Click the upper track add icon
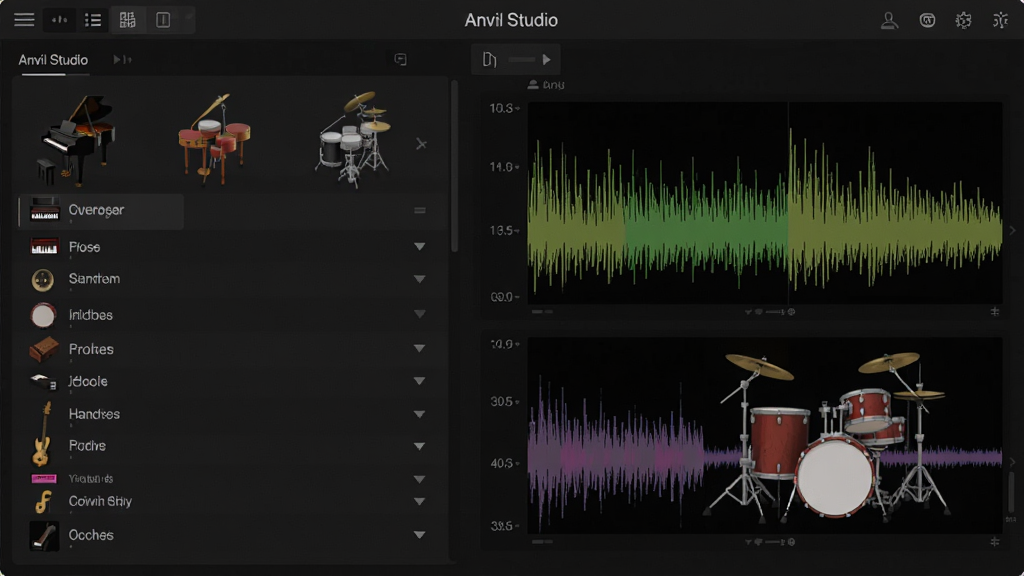This screenshot has width=1024, height=576. 995,312
